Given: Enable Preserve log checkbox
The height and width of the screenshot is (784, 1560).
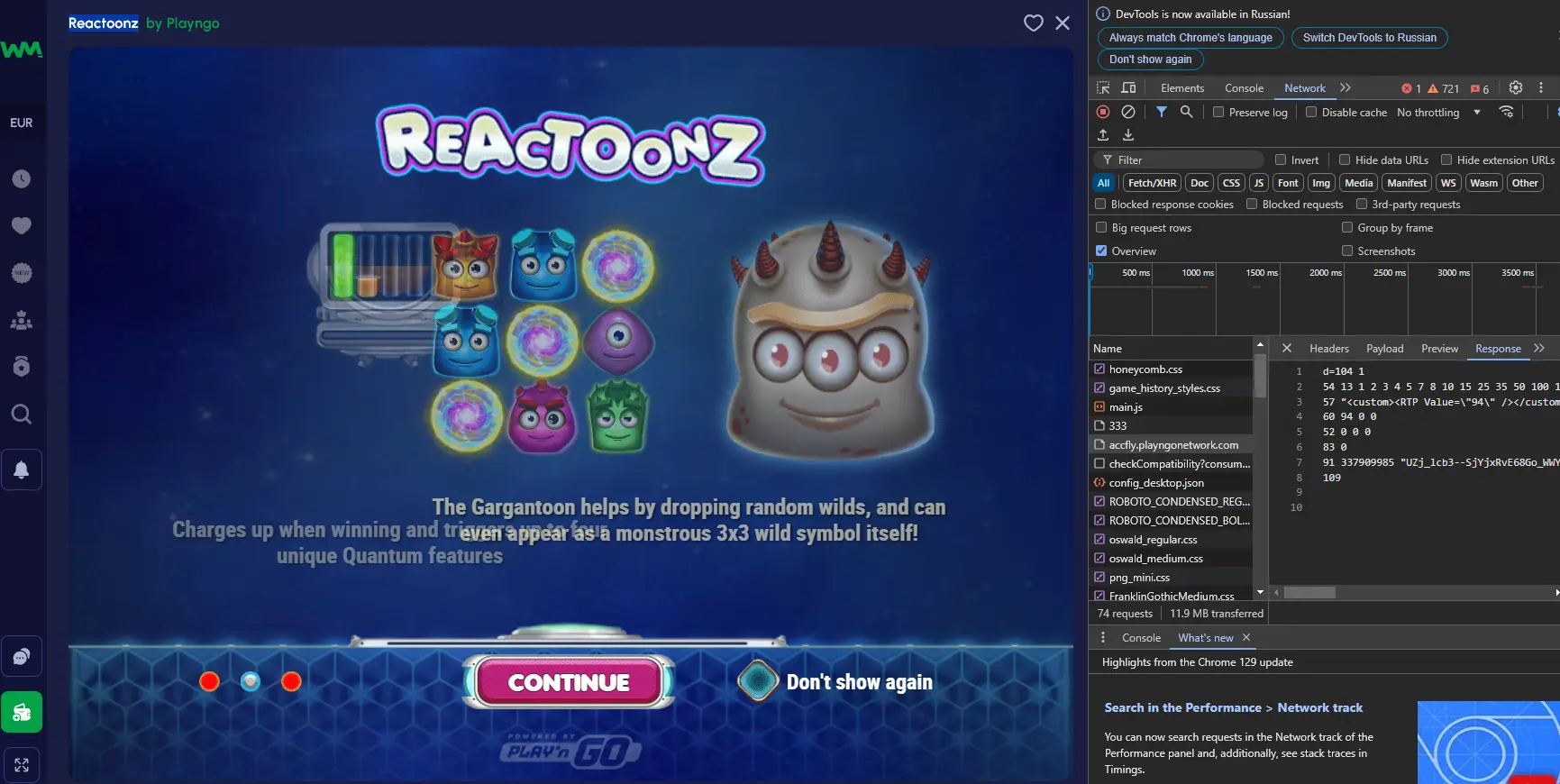Looking at the screenshot, I should tap(1218, 113).
